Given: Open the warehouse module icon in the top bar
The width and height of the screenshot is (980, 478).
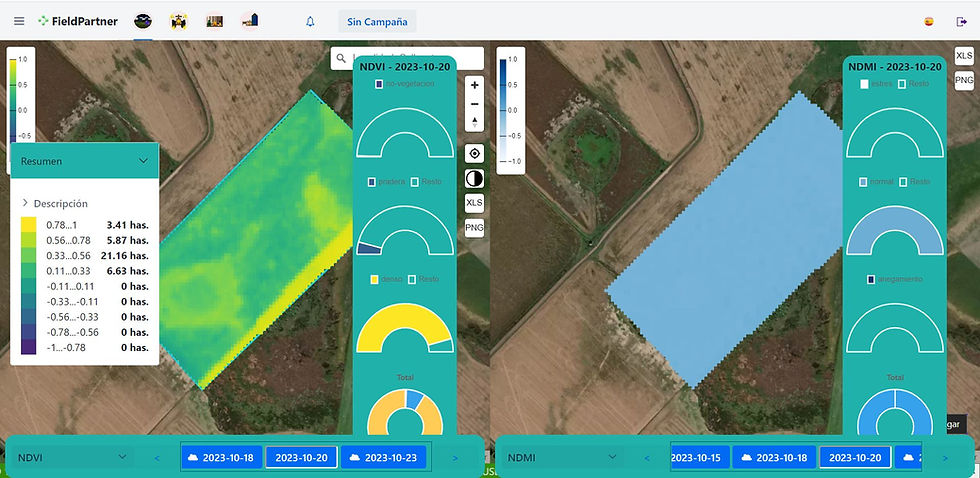Looking at the screenshot, I should coord(214,21).
